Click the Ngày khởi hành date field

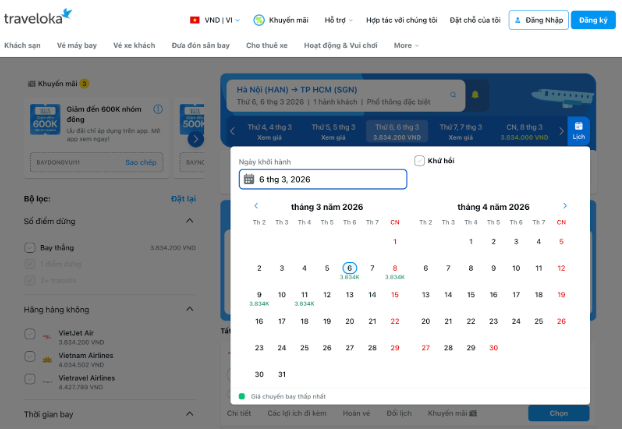click(x=323, y=179)
